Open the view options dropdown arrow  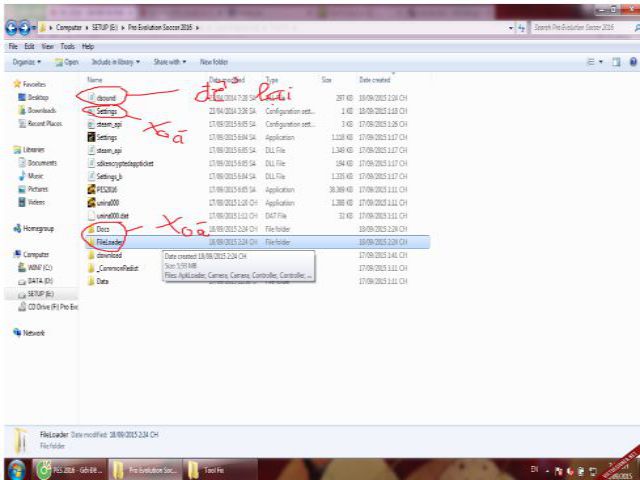(601, 62)
